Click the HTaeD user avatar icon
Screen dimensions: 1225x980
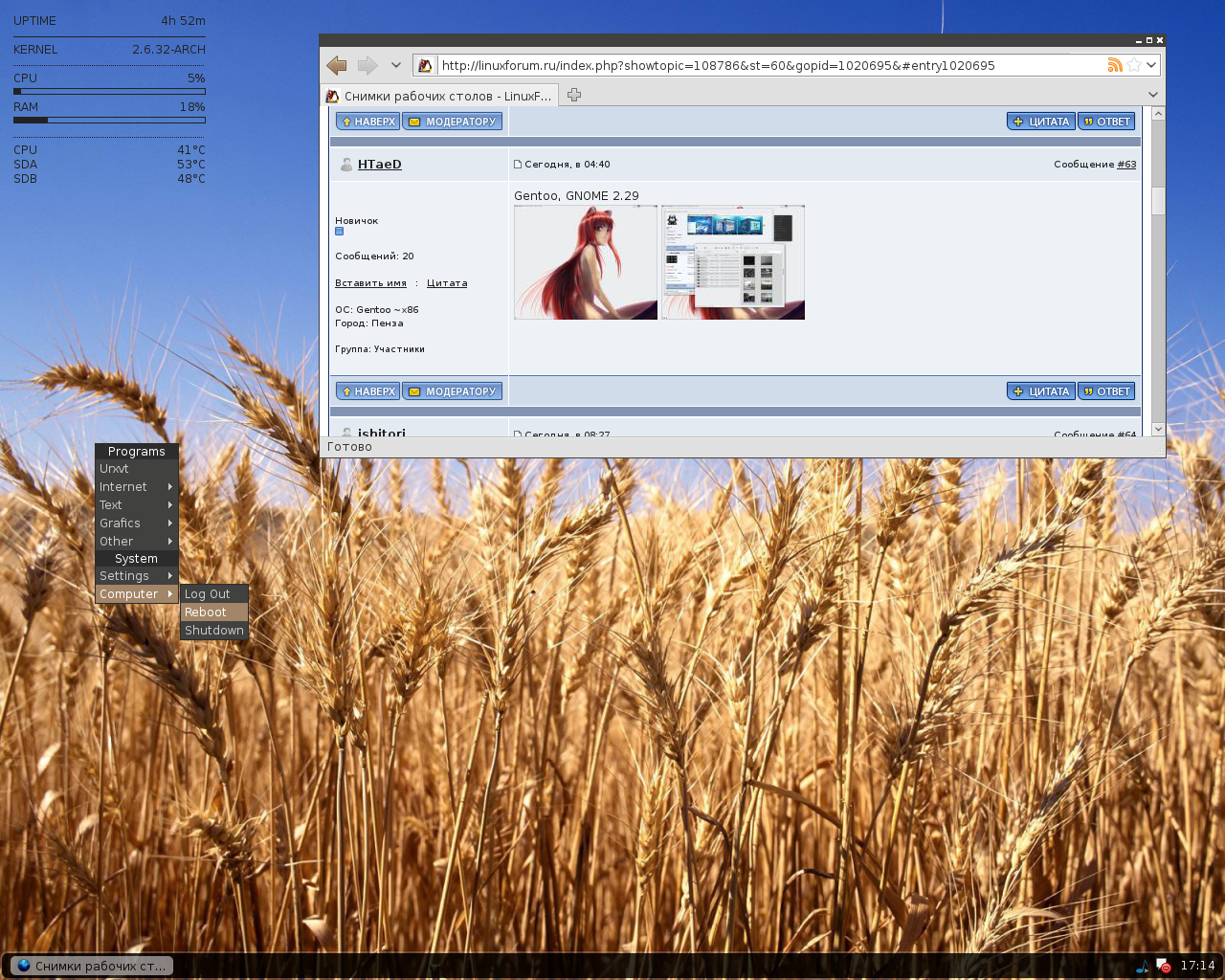tap(346, 165)
